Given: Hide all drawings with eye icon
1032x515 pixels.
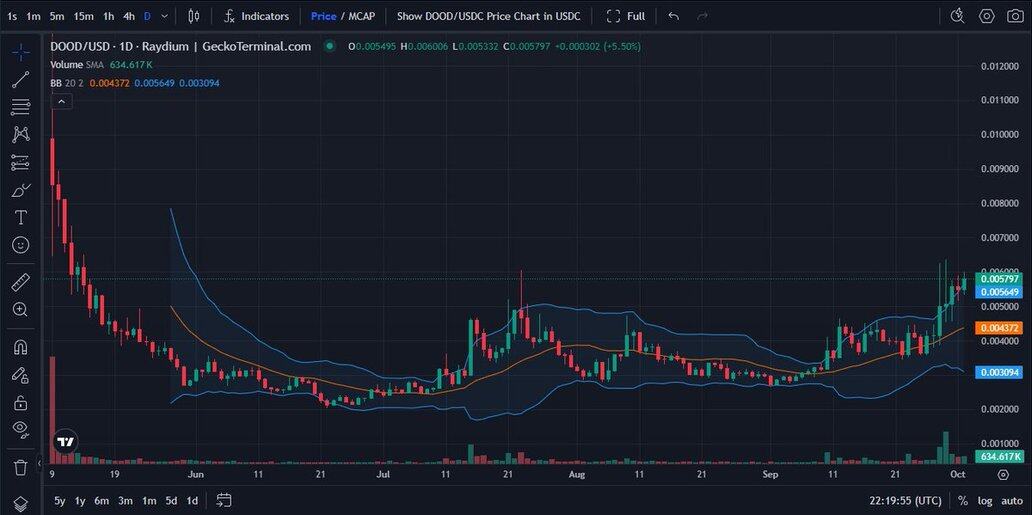Looking at the screenshot, I should point(20,430).
